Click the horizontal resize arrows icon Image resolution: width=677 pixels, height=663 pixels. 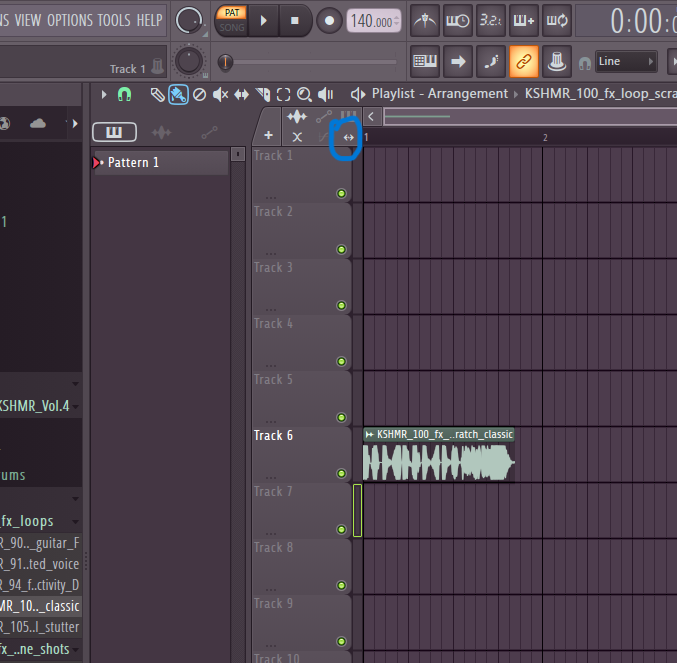348,137
